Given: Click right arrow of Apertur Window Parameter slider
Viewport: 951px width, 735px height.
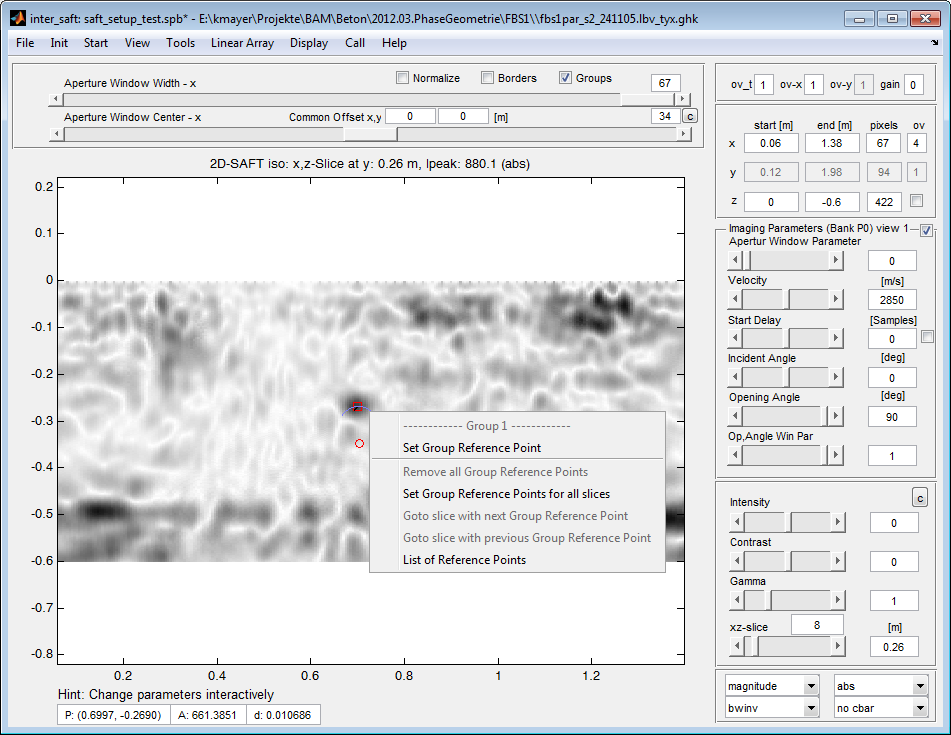Looking at the screenshot, I should (836, 260).
